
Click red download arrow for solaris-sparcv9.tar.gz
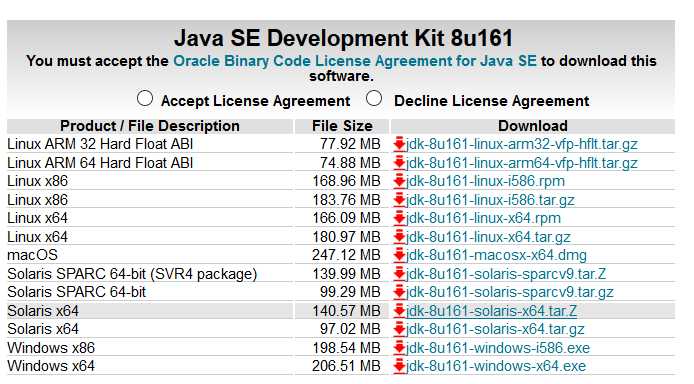[x=399, y=292]
